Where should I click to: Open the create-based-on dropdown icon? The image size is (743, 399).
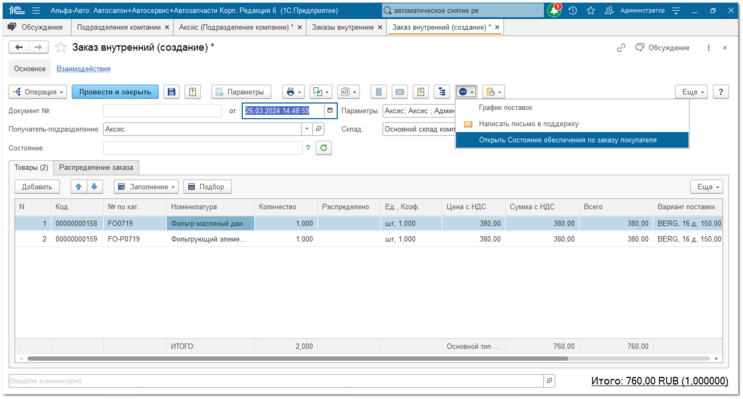321,92
